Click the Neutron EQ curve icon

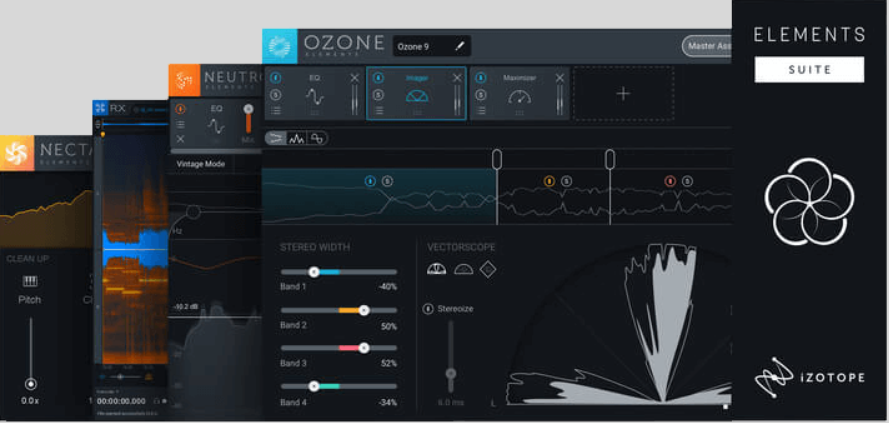[x=215, y=126]
